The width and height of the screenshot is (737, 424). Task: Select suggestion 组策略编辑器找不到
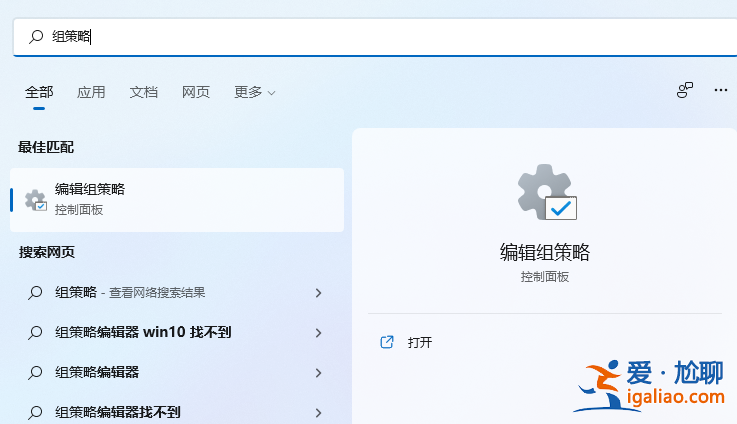[177, 413]
